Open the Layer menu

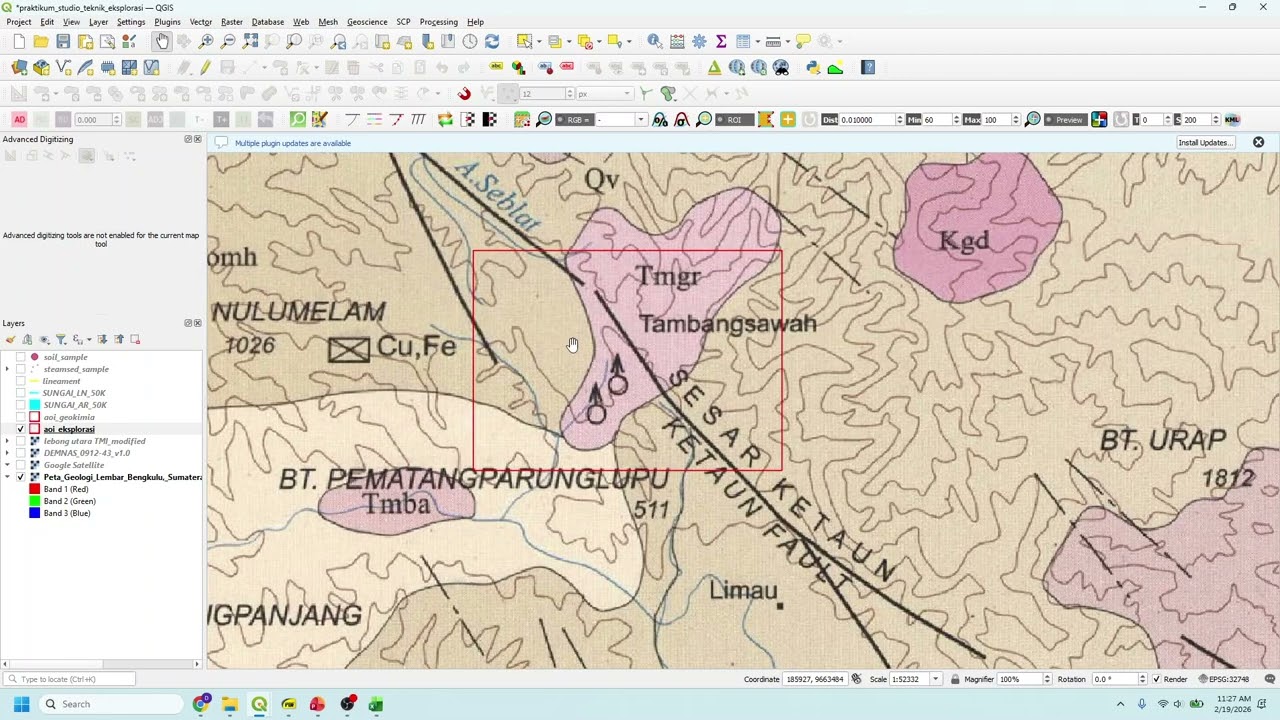click(x=98, y=22)
